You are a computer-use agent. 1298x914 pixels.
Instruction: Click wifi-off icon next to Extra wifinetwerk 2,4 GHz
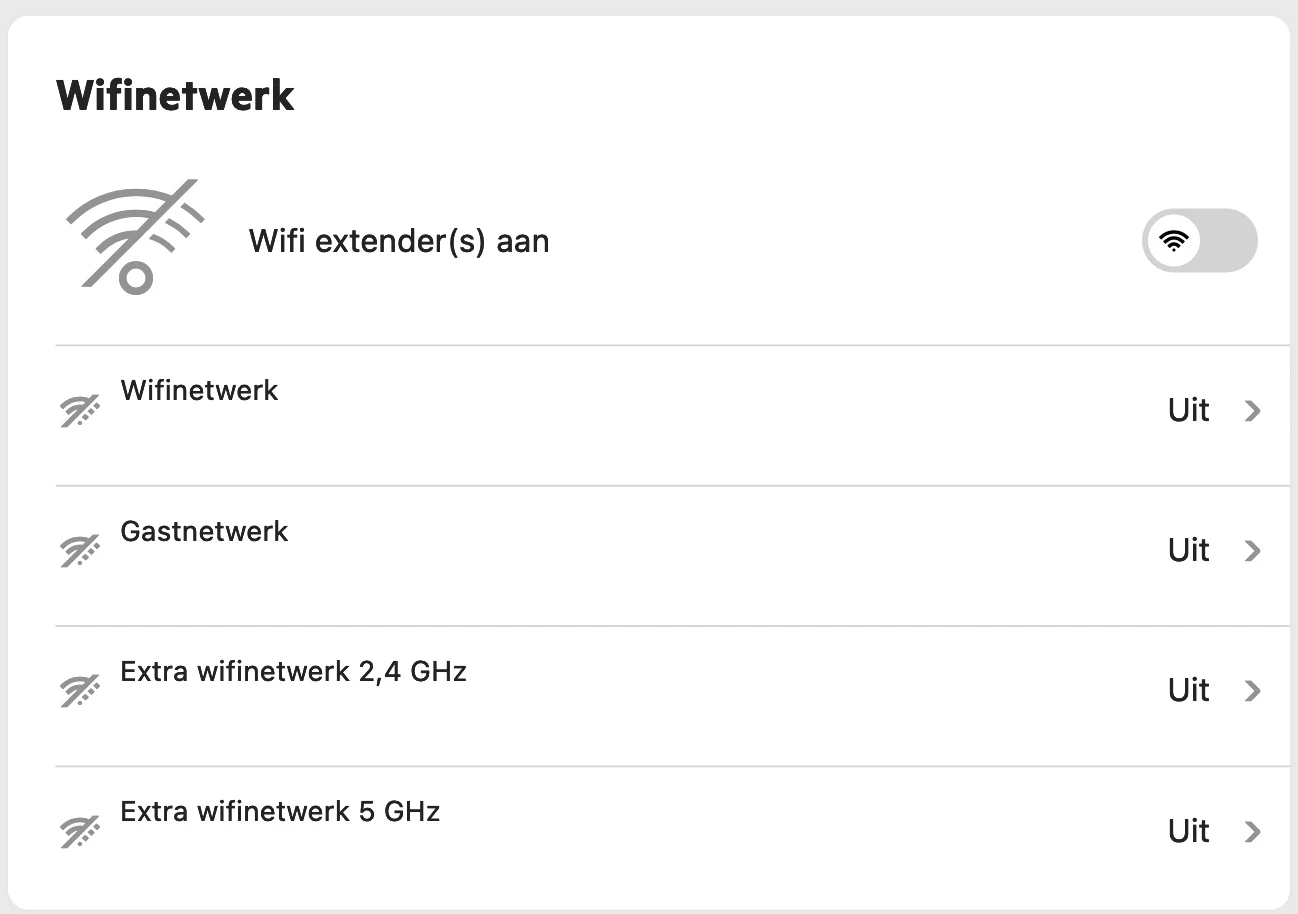pyautogui.click(x=80, y=691)
